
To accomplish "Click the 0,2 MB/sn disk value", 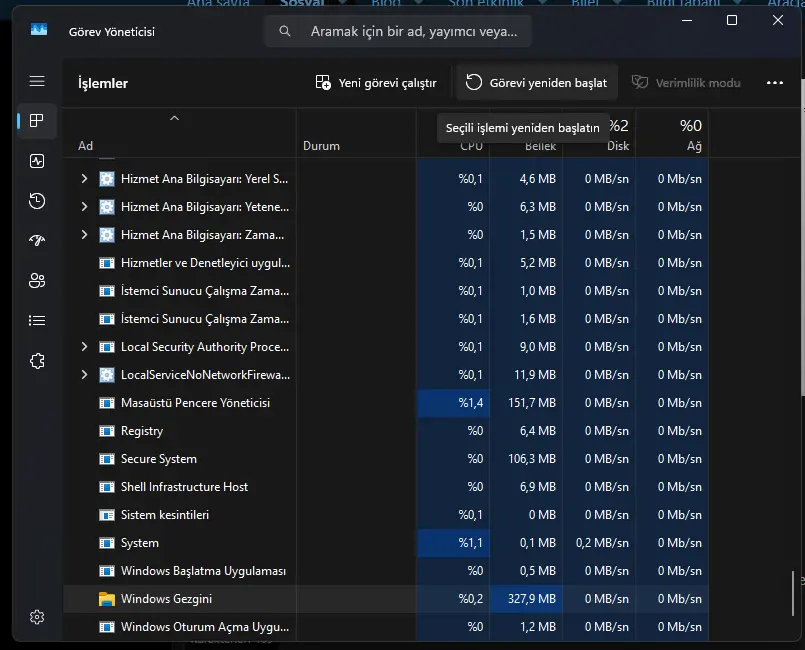I will 602,543.
